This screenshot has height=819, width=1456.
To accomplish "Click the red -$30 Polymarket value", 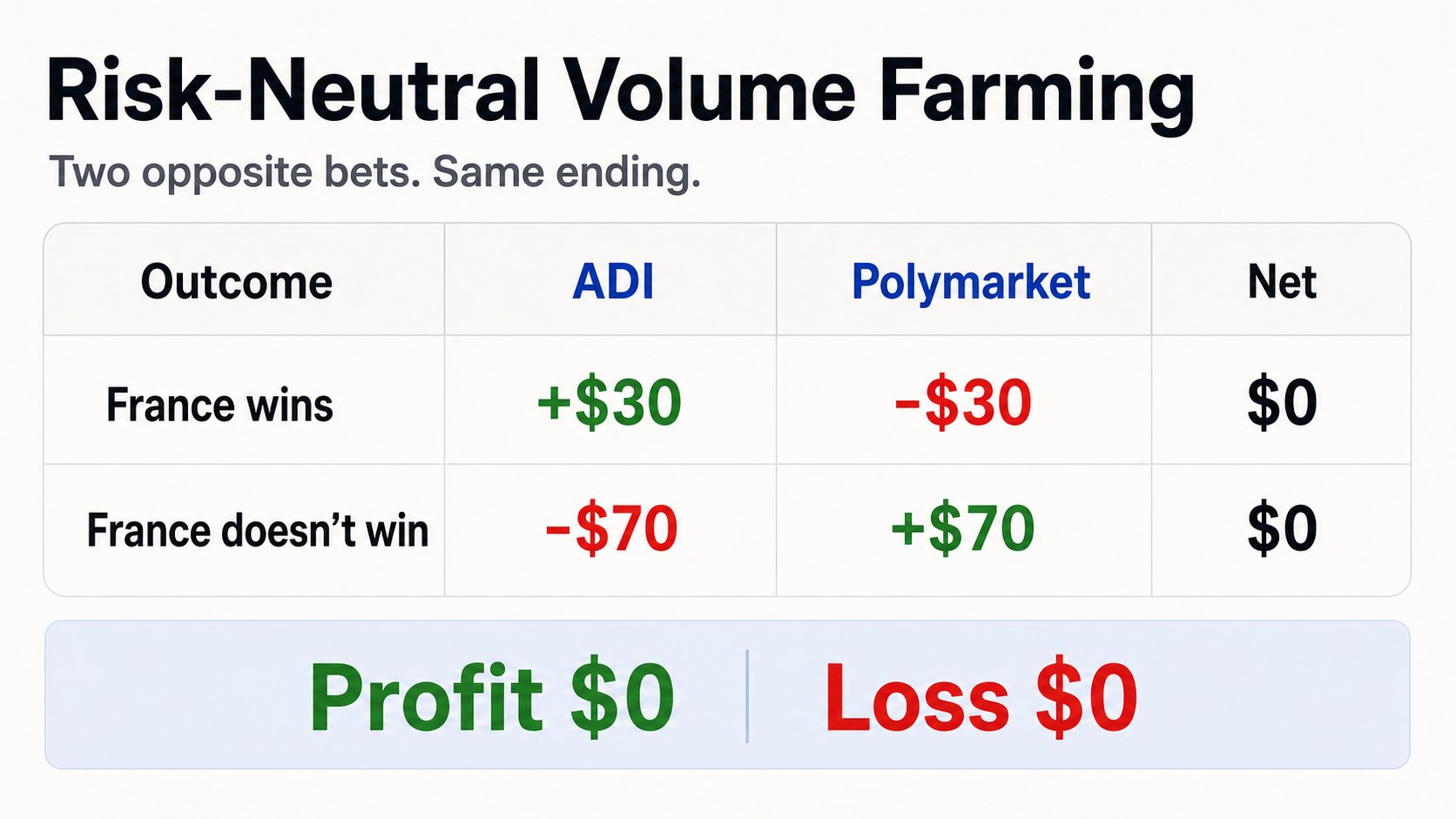I will click(x=963, y=403).
